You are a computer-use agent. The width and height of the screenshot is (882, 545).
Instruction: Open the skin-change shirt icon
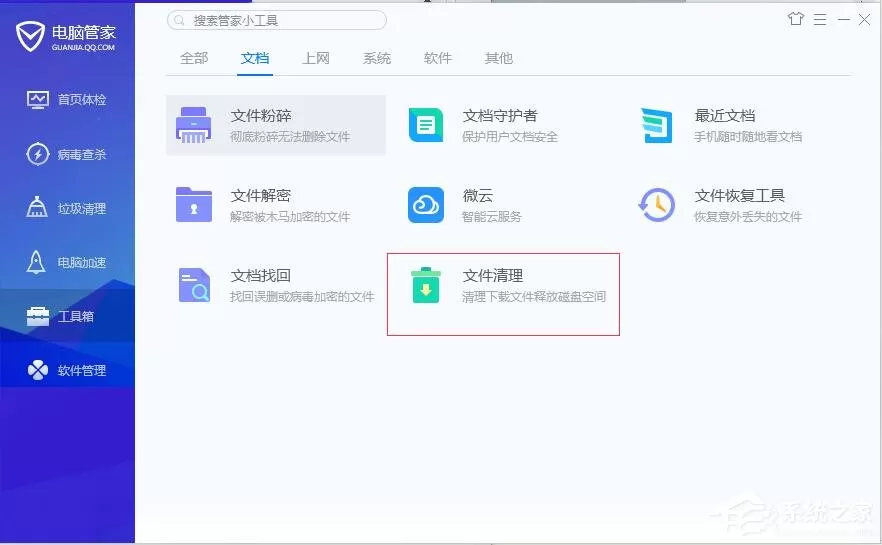pos(795,19)
